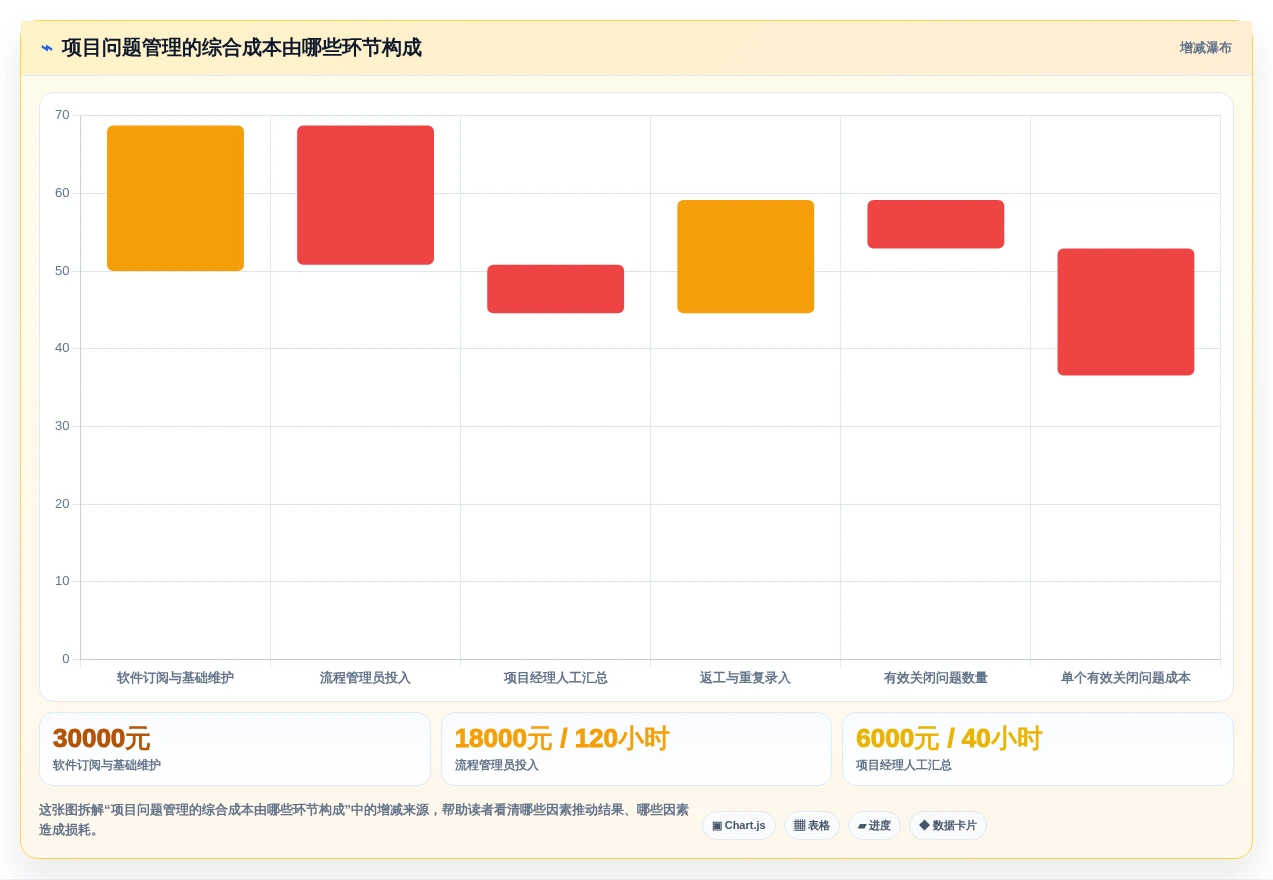The image size is (1273, 880).
Task: Click the y-axis tick label 30
Action: [x=62, y=426]
